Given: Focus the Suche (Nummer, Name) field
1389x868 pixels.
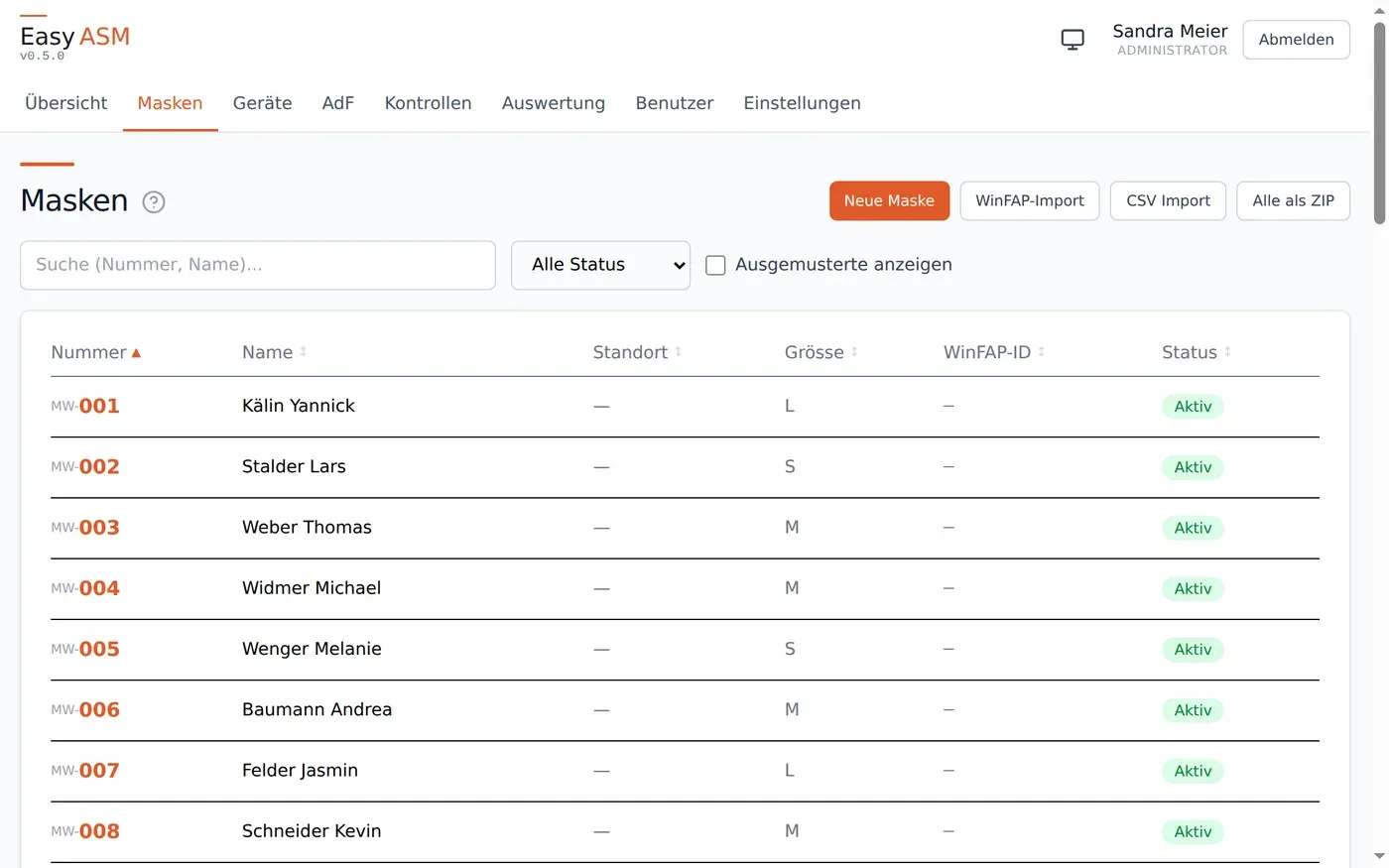Looking at the screenshot, I should tap(258, 265).
